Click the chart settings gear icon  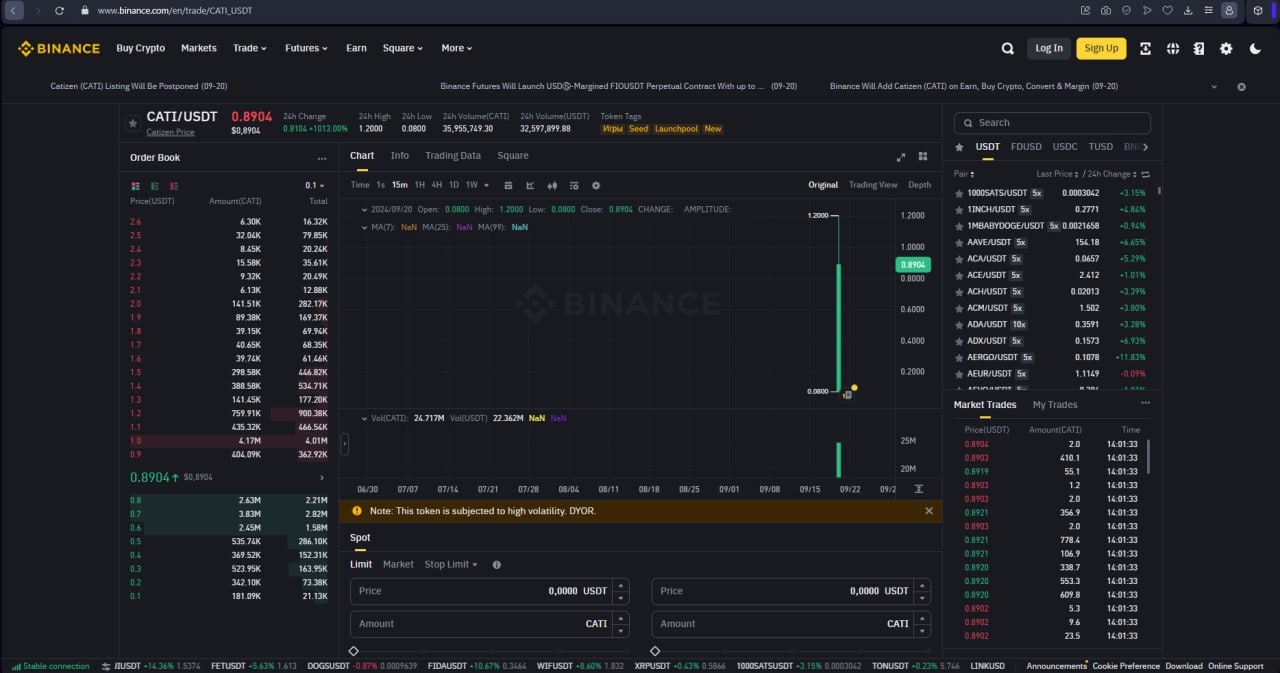click(x=596, y=185)
